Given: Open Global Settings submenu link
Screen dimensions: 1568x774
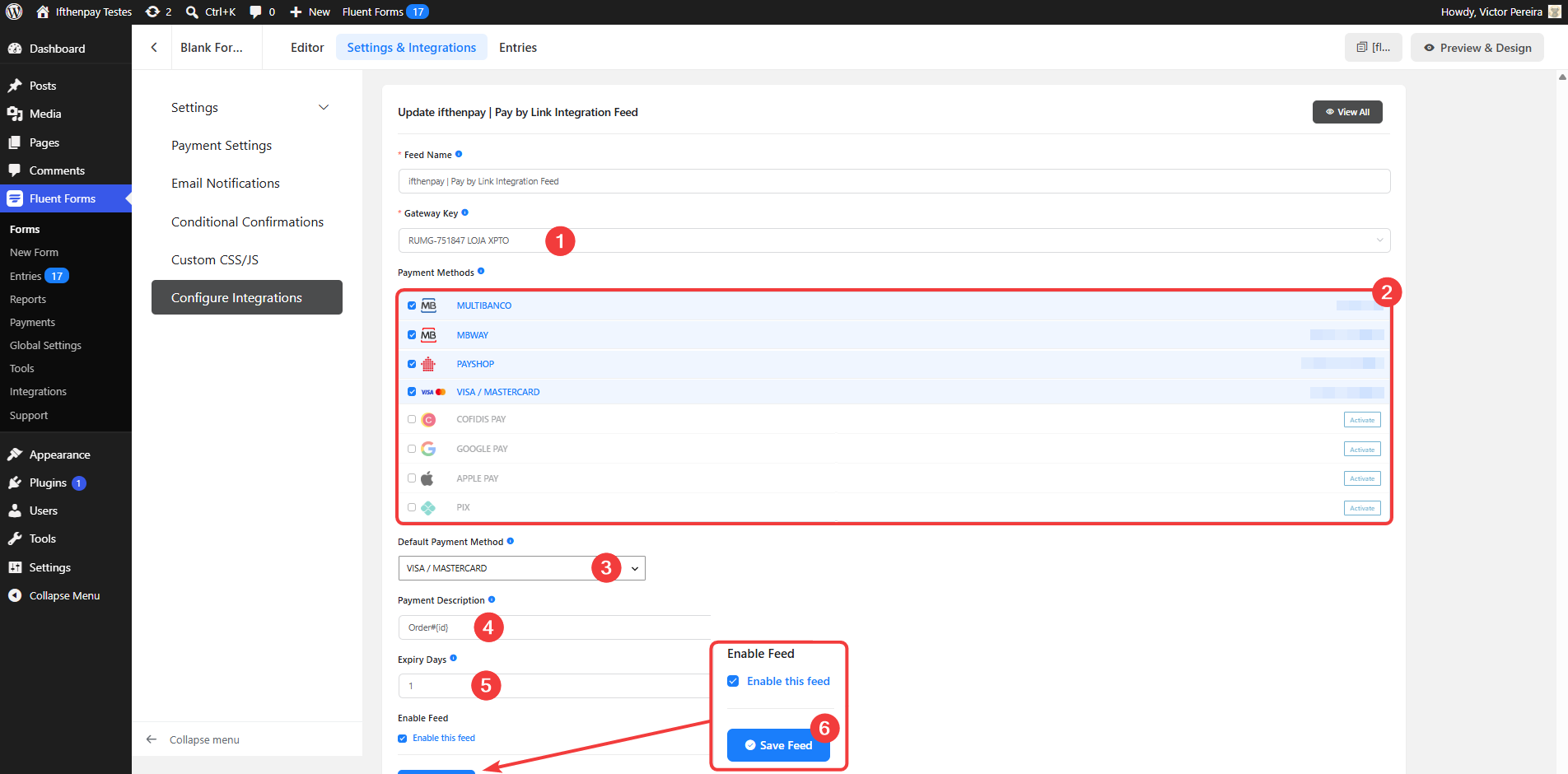Looking at the screenshot, I should coord(45,345).
